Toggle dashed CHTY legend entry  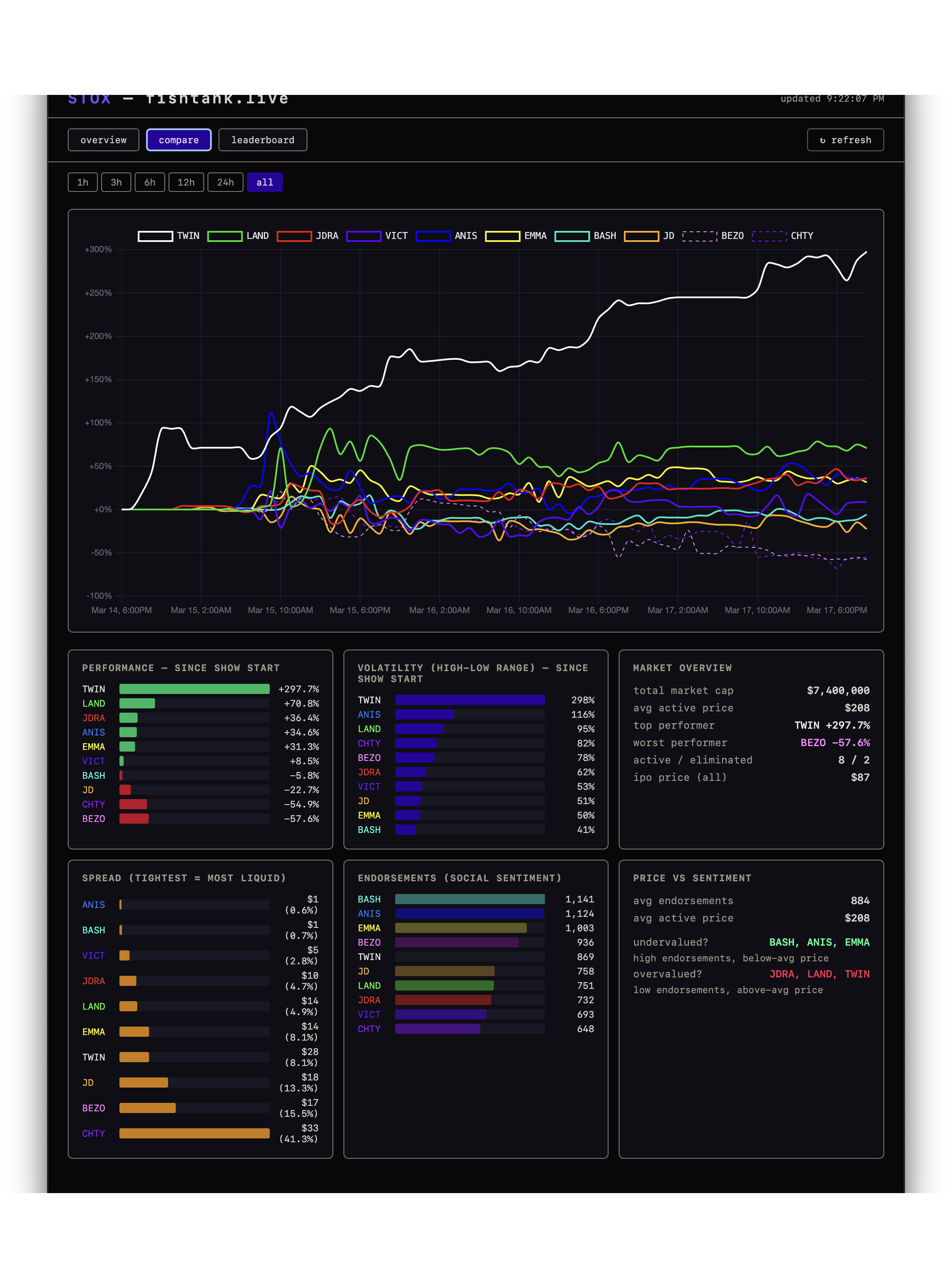769,236
